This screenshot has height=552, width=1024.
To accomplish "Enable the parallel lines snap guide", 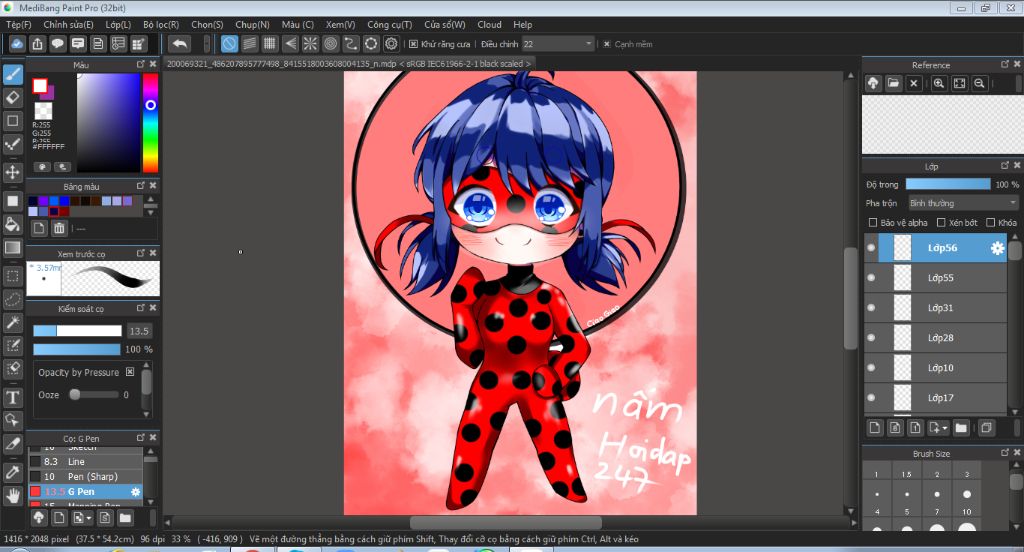I will 249,44.
